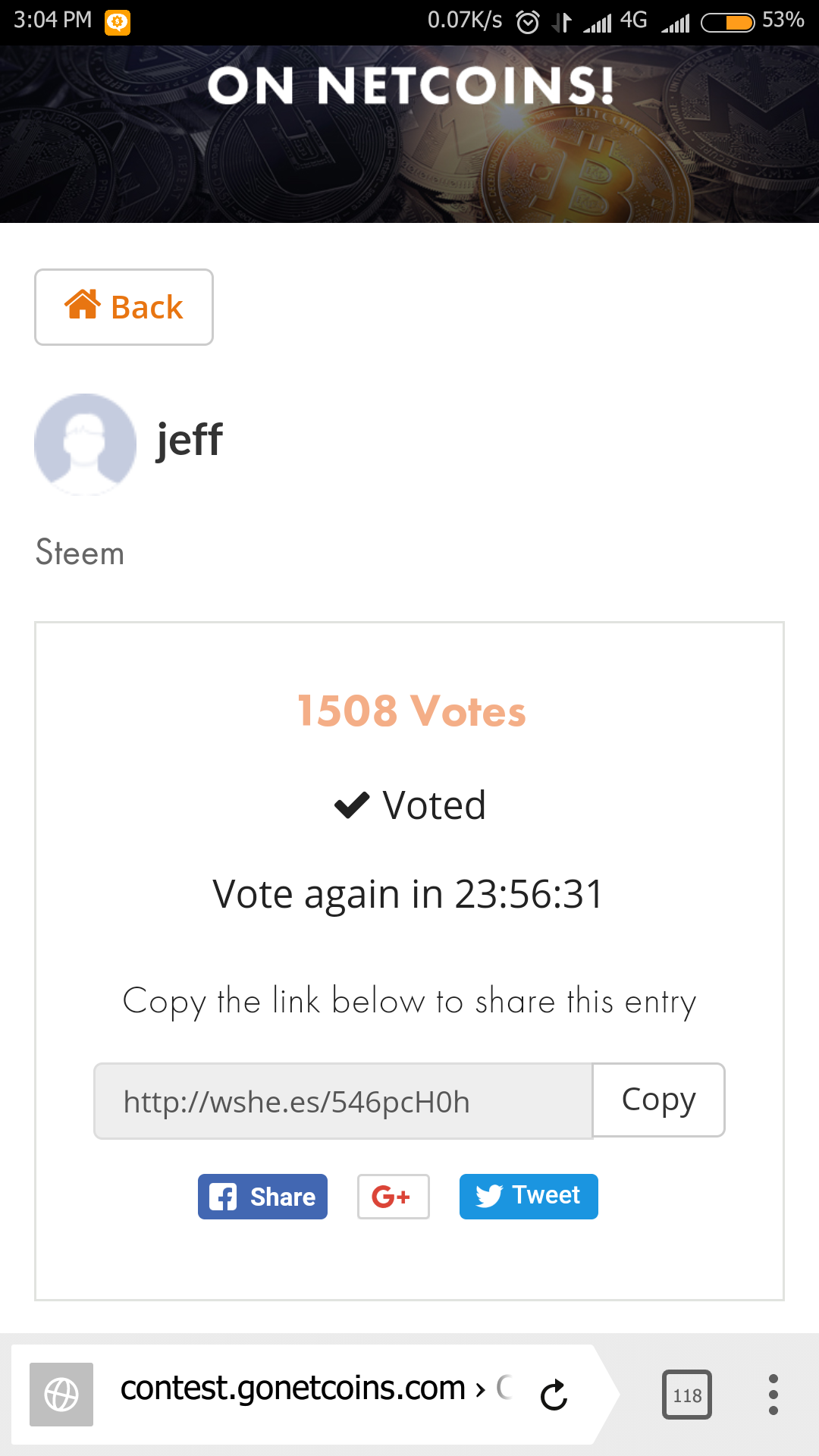Image resolution: width=819 pixels, height=1456 pixels.
Task: Share entry via Google Plus icon
Action: (x=393, y=1197)
